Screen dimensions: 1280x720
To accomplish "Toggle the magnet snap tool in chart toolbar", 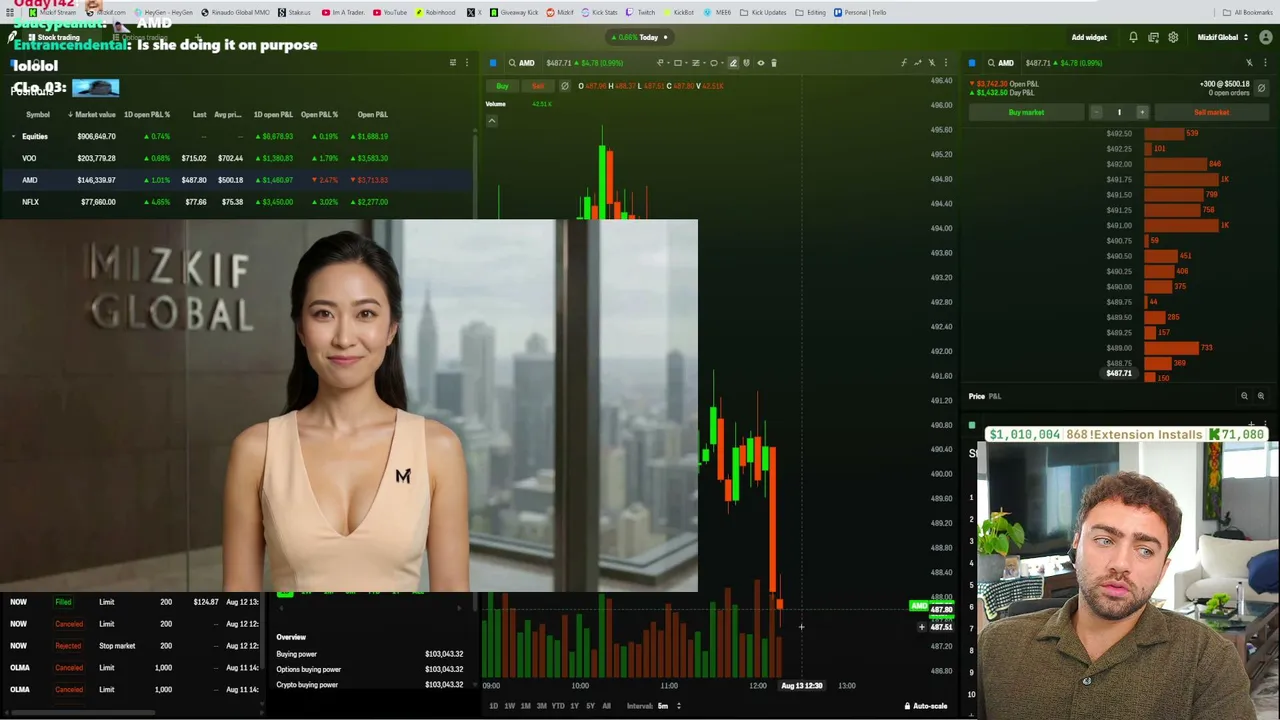I will click(x=746, y=63).
